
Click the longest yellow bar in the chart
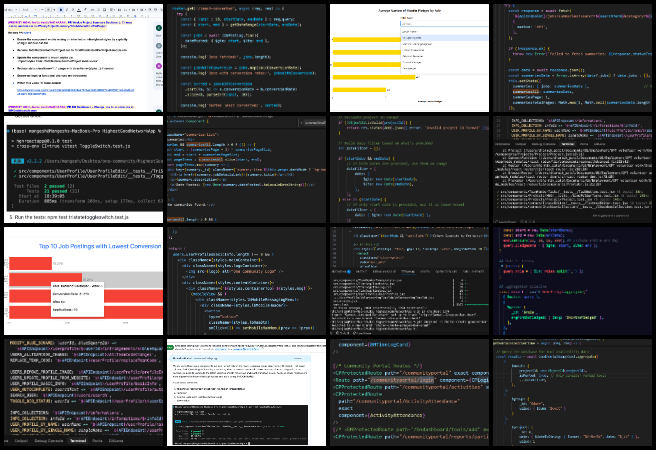374,77
